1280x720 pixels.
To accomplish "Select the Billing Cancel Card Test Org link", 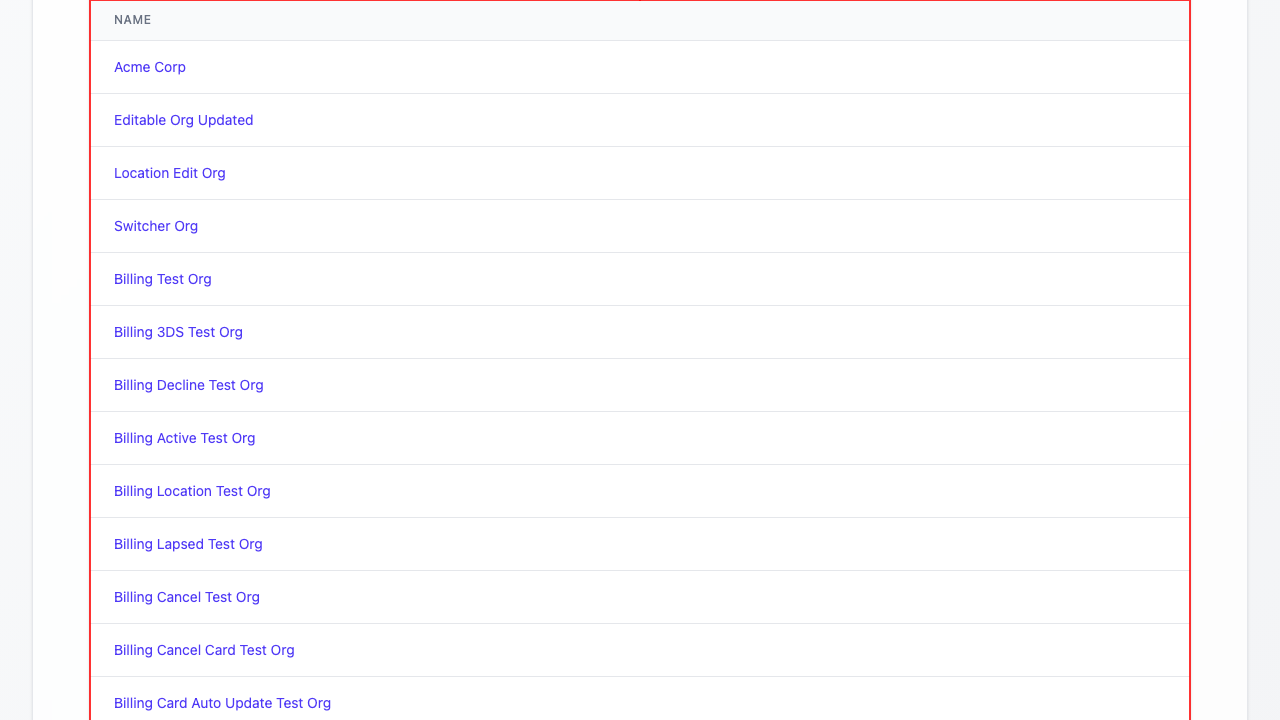I will pyautogui.click(x=204, y=650).
